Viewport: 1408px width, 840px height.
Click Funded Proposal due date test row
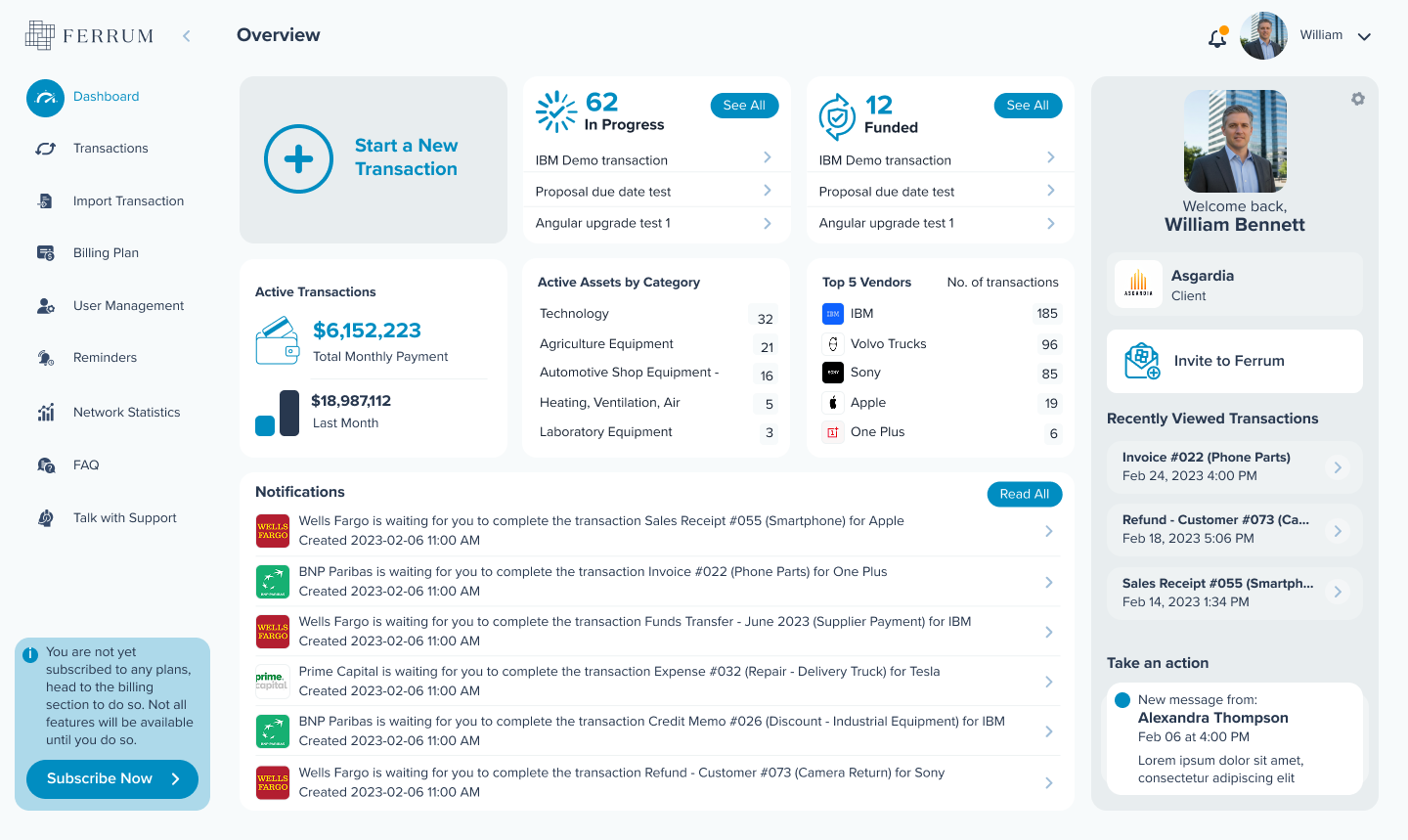(x=941, y=192)
